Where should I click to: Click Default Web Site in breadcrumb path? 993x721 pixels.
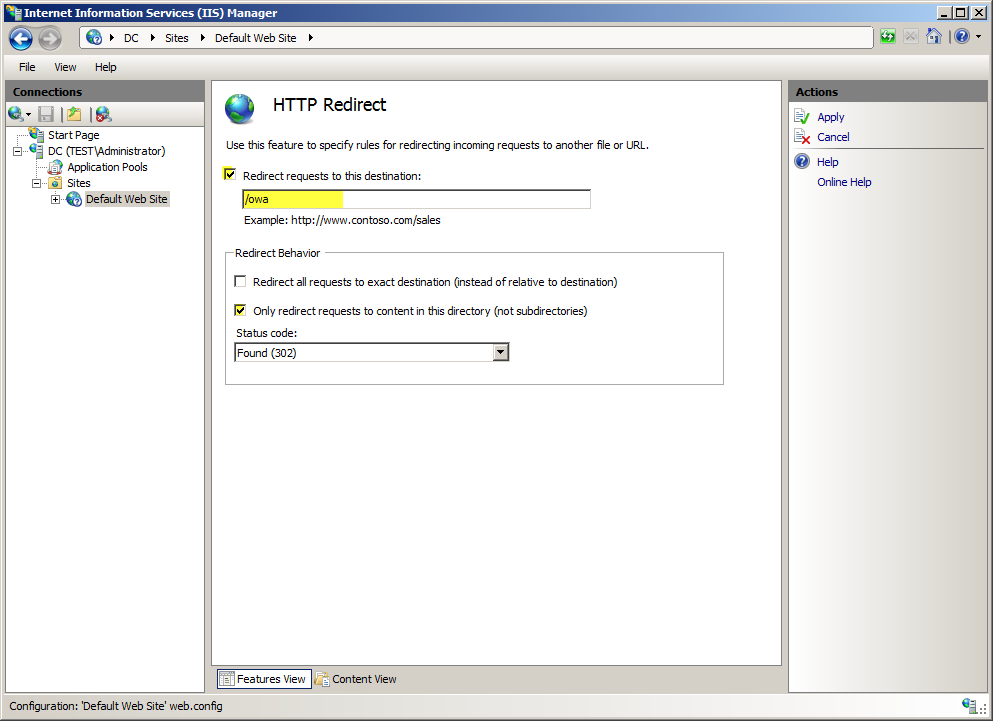[255, 38]
